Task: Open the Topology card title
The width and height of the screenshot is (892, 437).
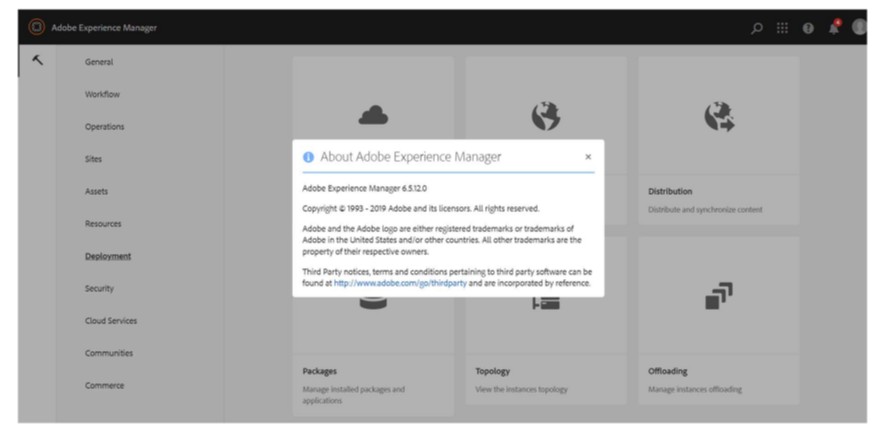Action: click(x=493, y=372)
